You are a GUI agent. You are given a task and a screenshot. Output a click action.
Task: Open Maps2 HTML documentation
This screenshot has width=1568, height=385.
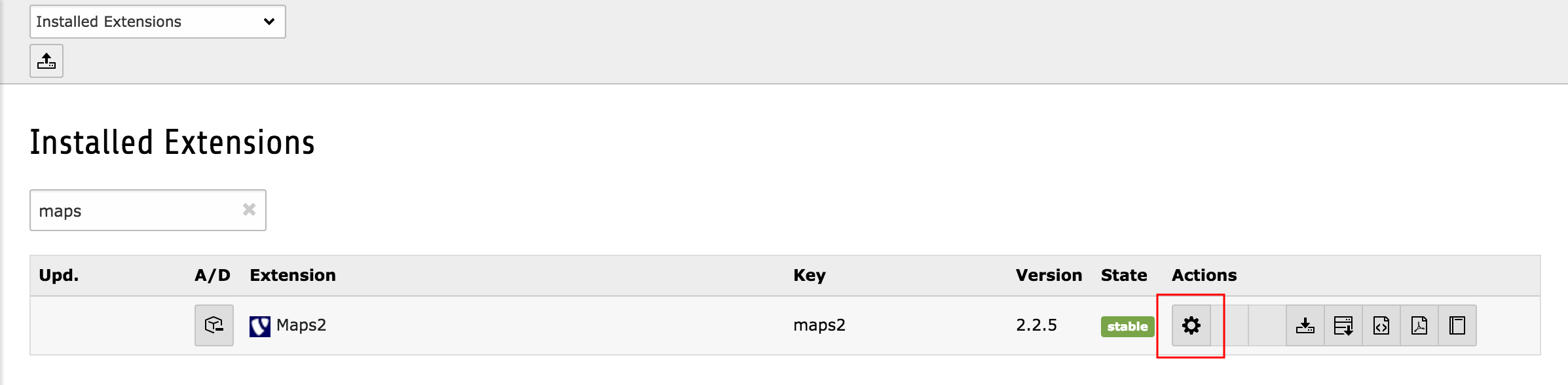click(x=1381, y=325)
